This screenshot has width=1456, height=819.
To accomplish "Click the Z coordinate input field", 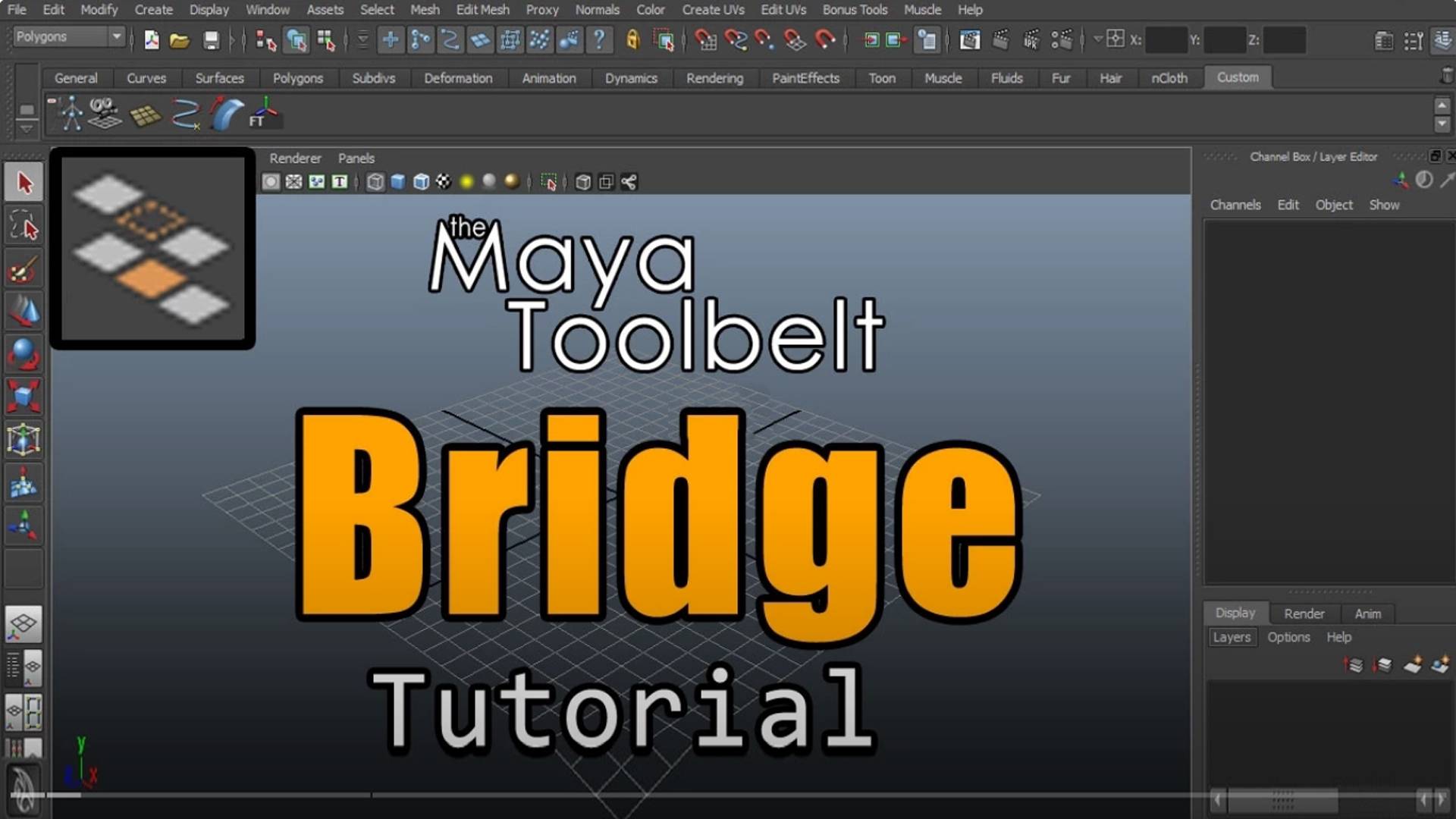I will click(x=1284, y=40).
